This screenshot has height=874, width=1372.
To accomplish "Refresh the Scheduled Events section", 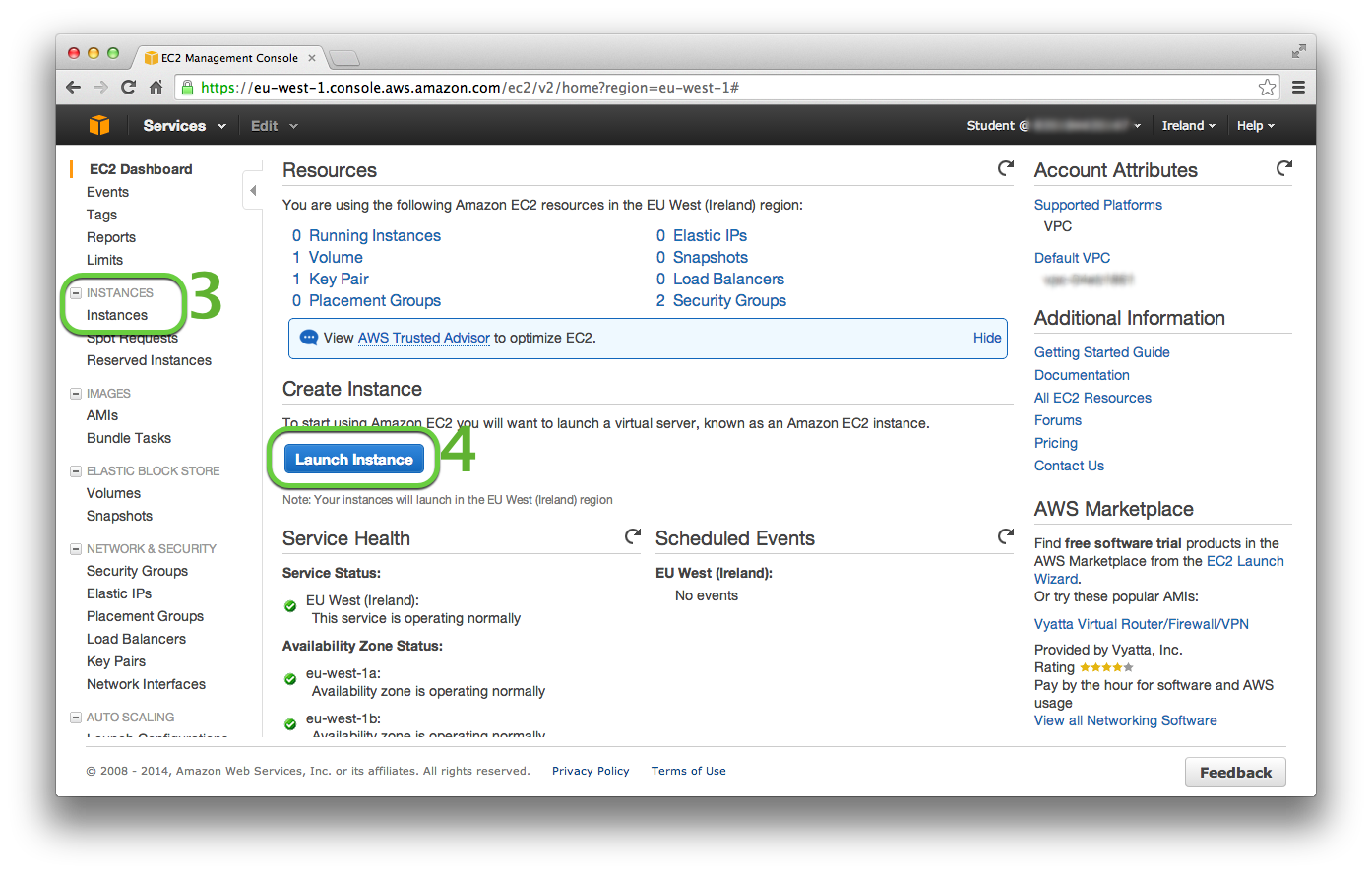I will tap(1005, 536).
